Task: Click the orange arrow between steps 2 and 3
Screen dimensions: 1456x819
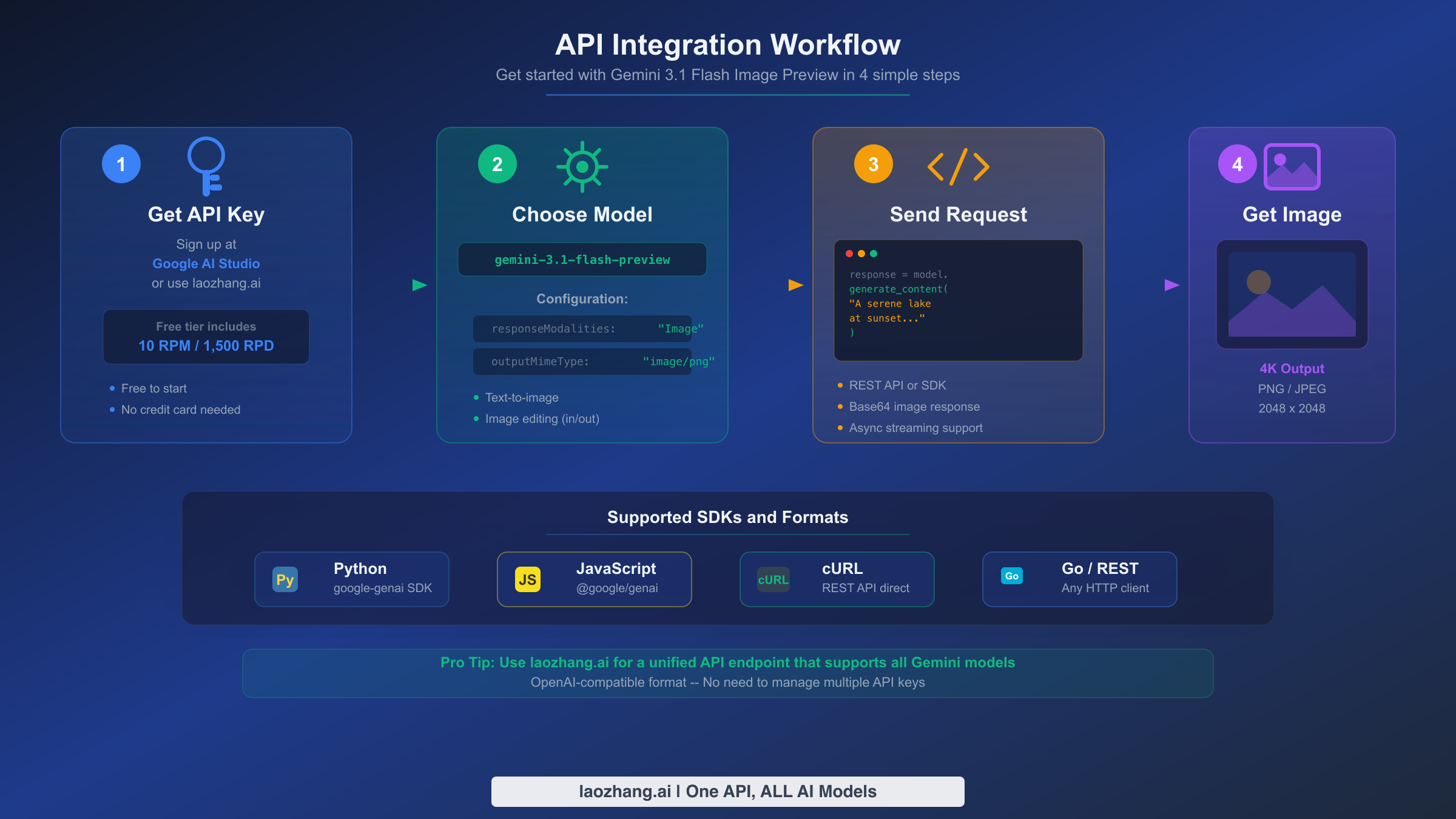Action: coord(795,284)
